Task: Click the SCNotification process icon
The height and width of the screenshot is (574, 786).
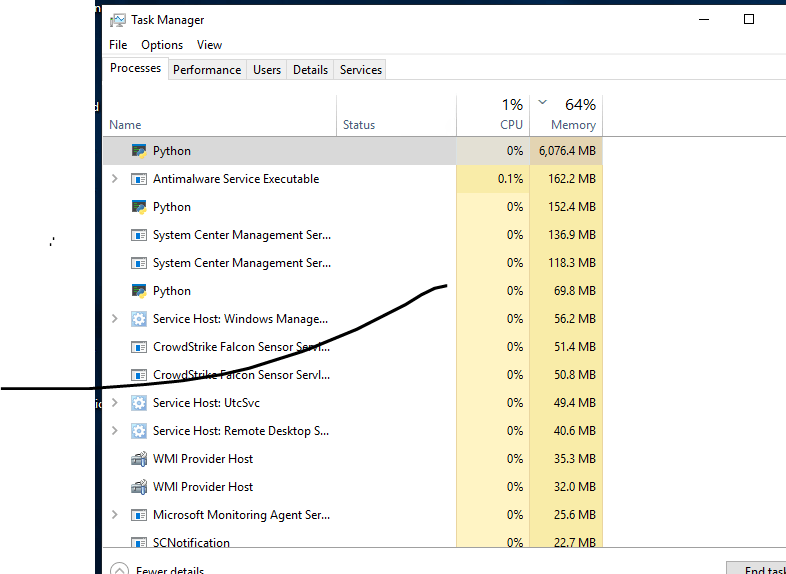Action: pos(139,542)
